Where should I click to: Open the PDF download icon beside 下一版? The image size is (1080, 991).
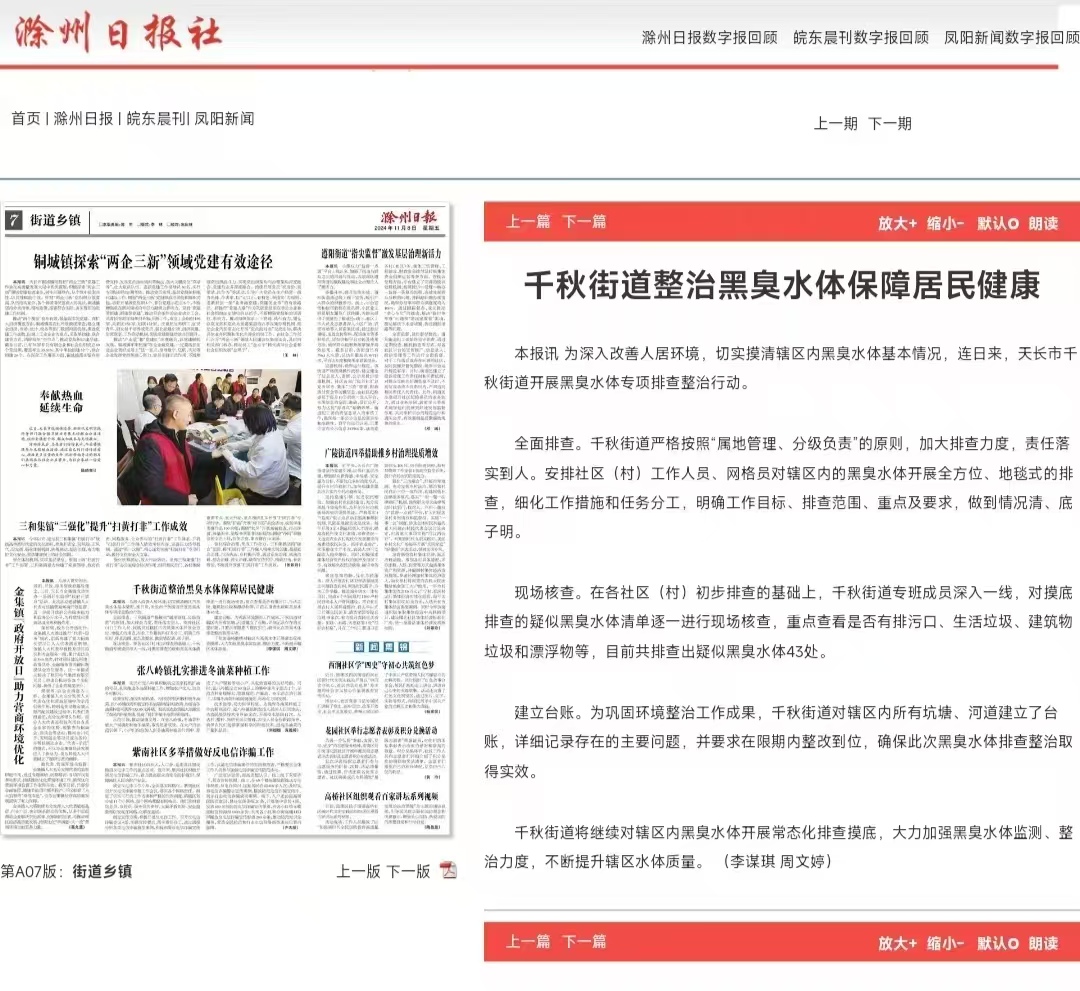click(x=448, y=870)
